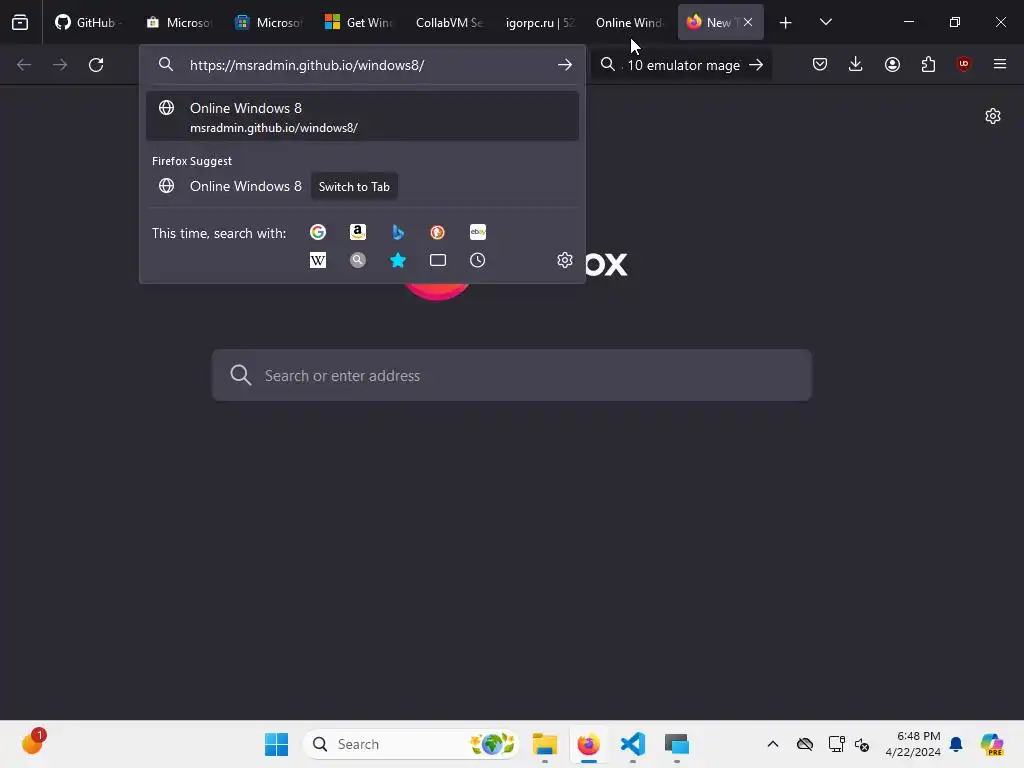Search this time with Amazon

click(358, 232)
